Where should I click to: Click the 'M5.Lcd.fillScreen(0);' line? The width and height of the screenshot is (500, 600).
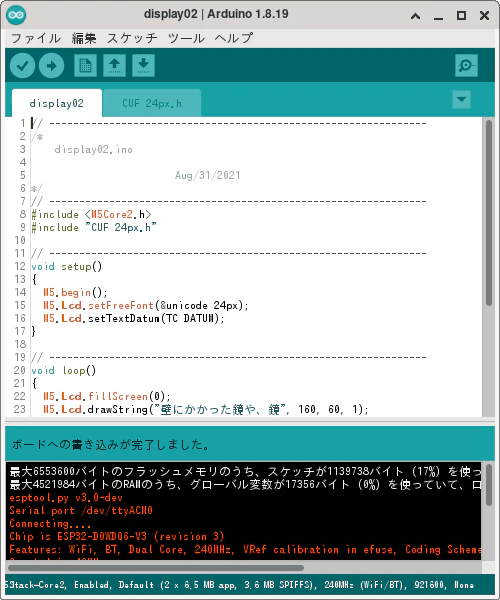107,396
